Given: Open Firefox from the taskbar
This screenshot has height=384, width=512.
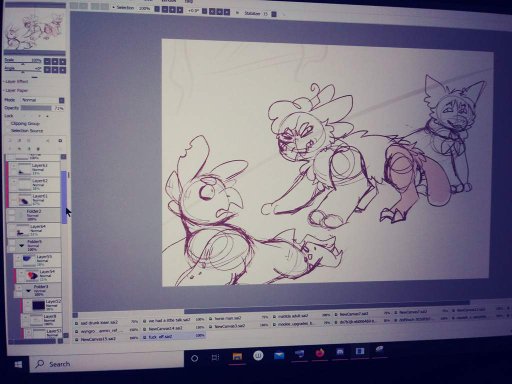Looking at the screenshot, I should [x=319, y=353].
